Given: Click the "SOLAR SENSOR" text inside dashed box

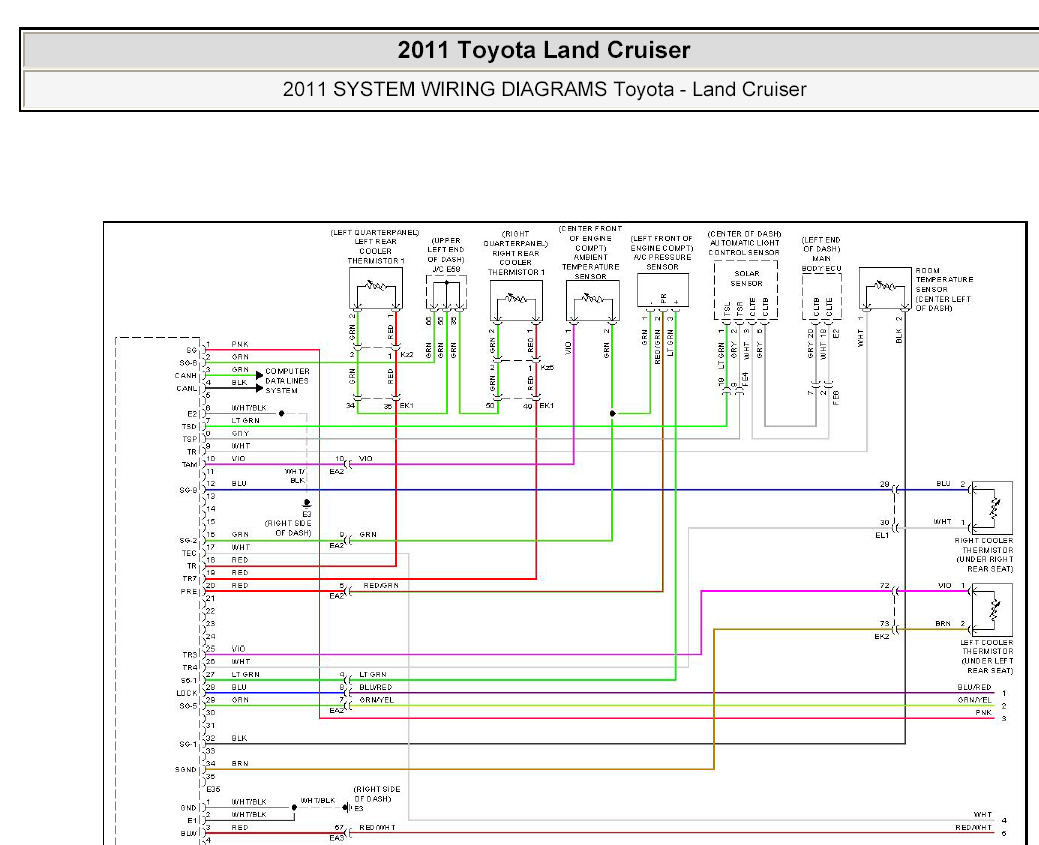Looking at the screenshot, I should (x=746, y=278).
